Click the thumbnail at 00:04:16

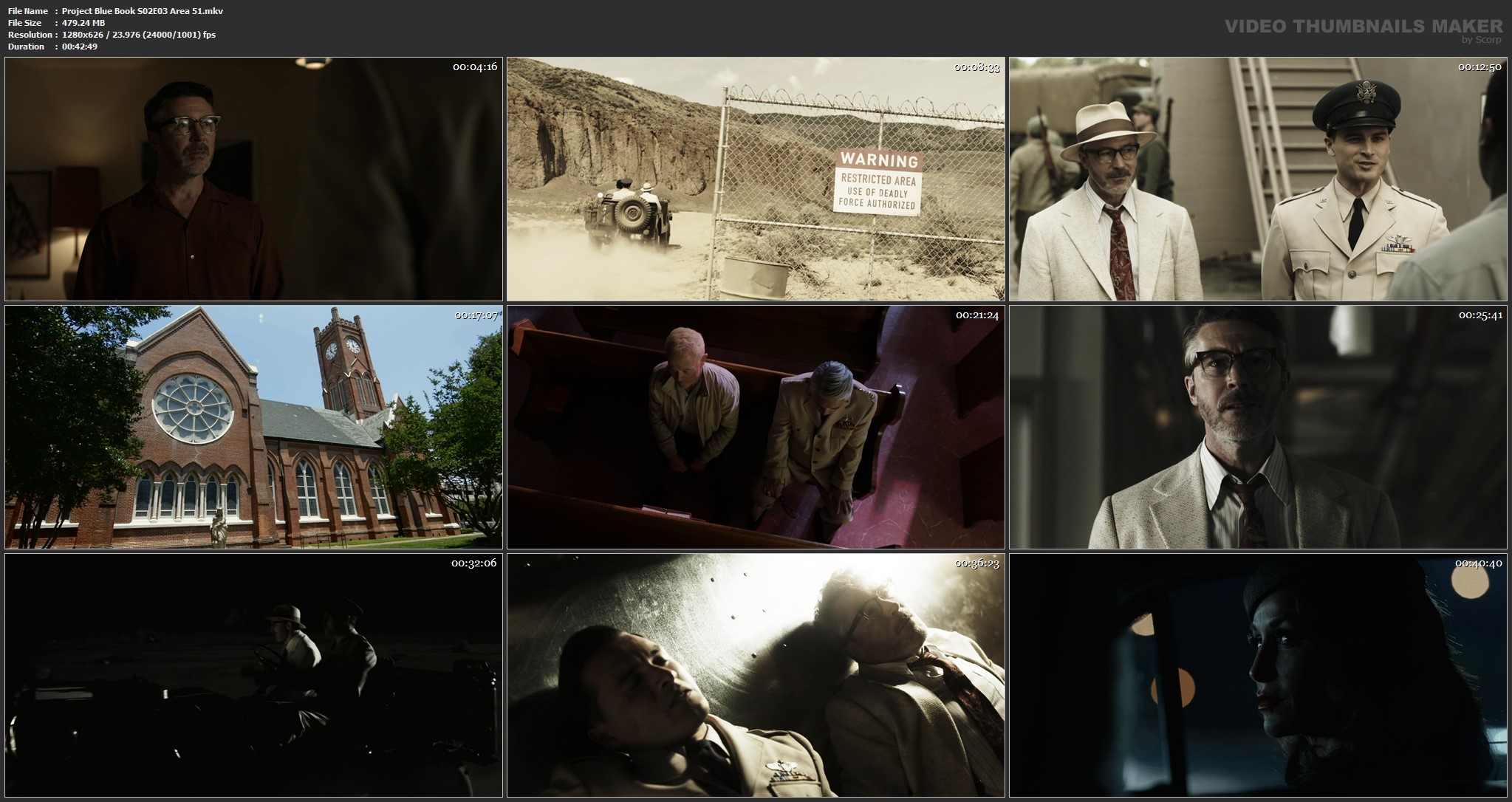click(x=253, y=179)
